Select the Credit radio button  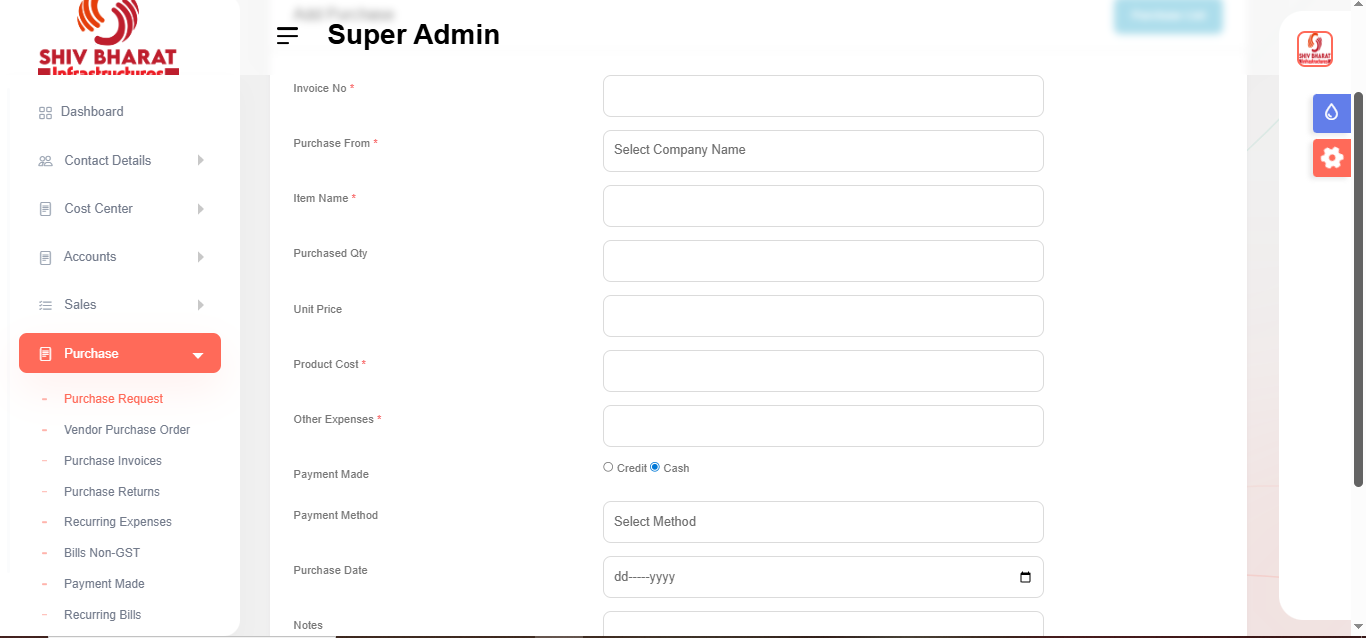(608, 467)
